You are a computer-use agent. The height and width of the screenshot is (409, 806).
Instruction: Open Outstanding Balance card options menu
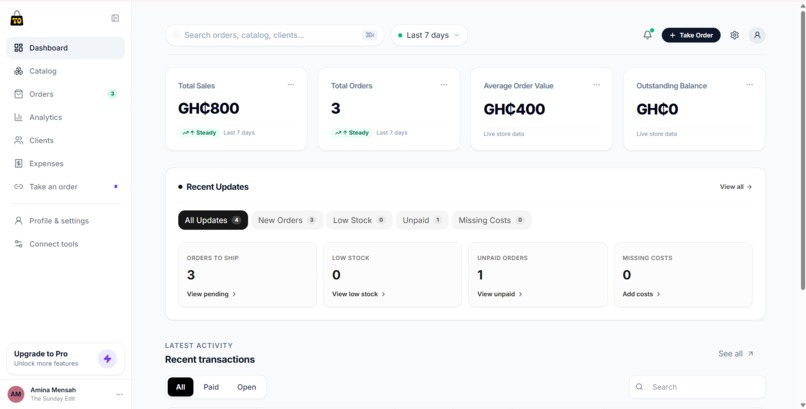749,85
